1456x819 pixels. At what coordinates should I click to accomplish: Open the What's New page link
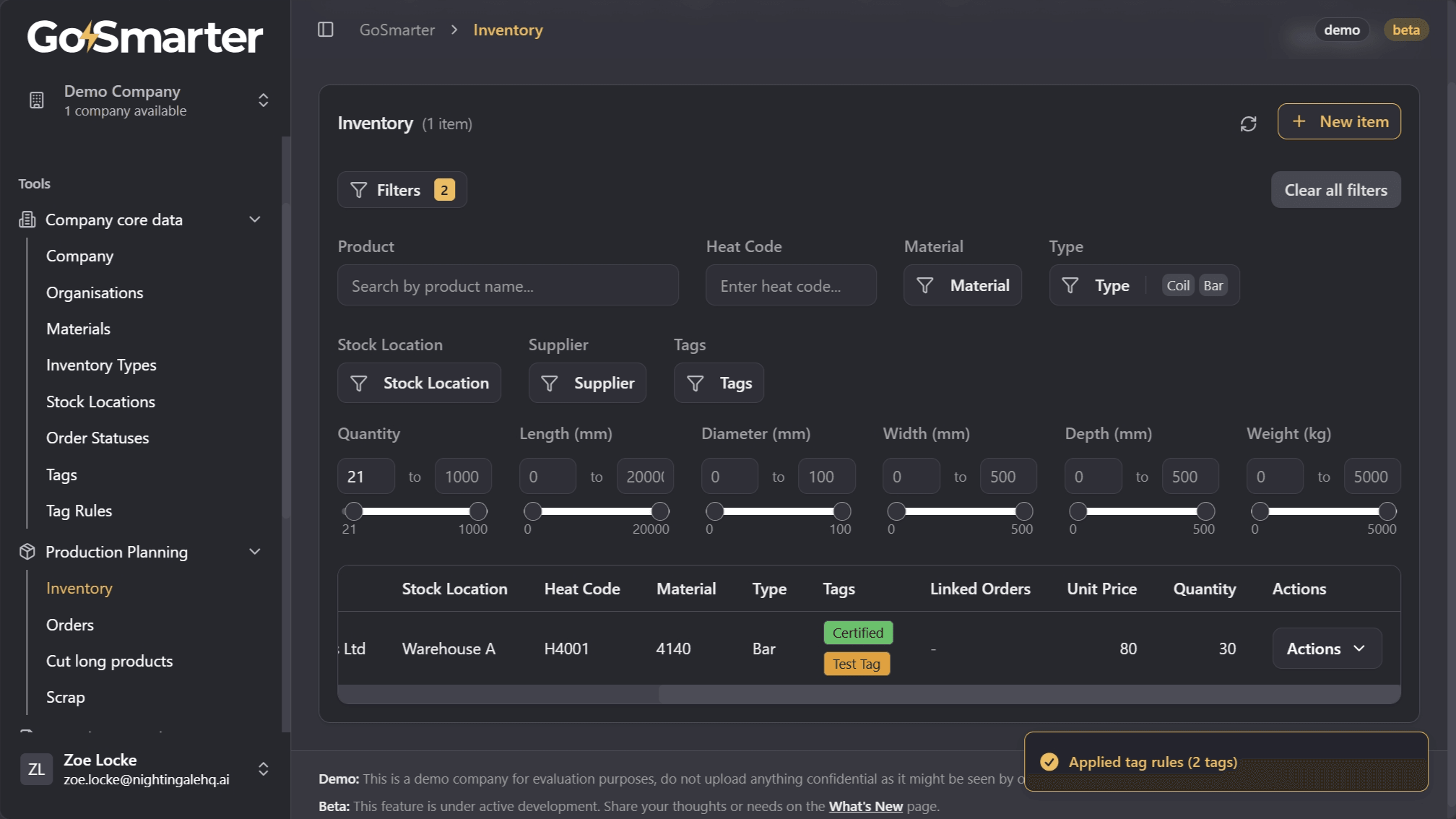[x=865, y=806]
